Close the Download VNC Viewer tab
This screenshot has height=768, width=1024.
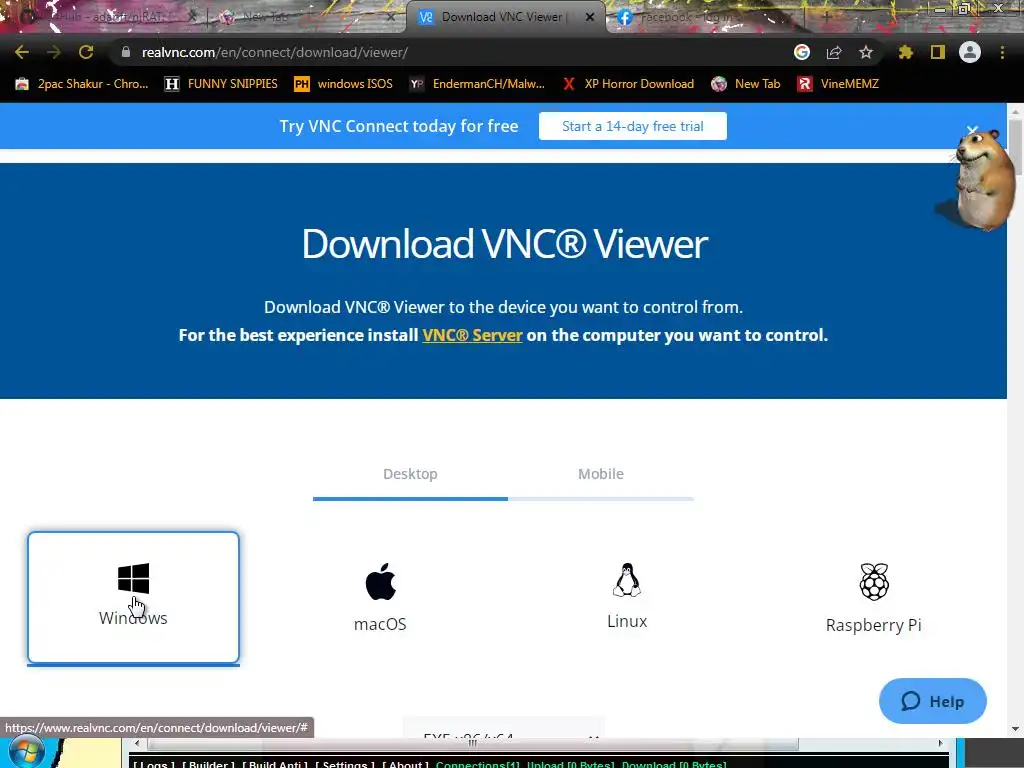[x=590, y=18]
